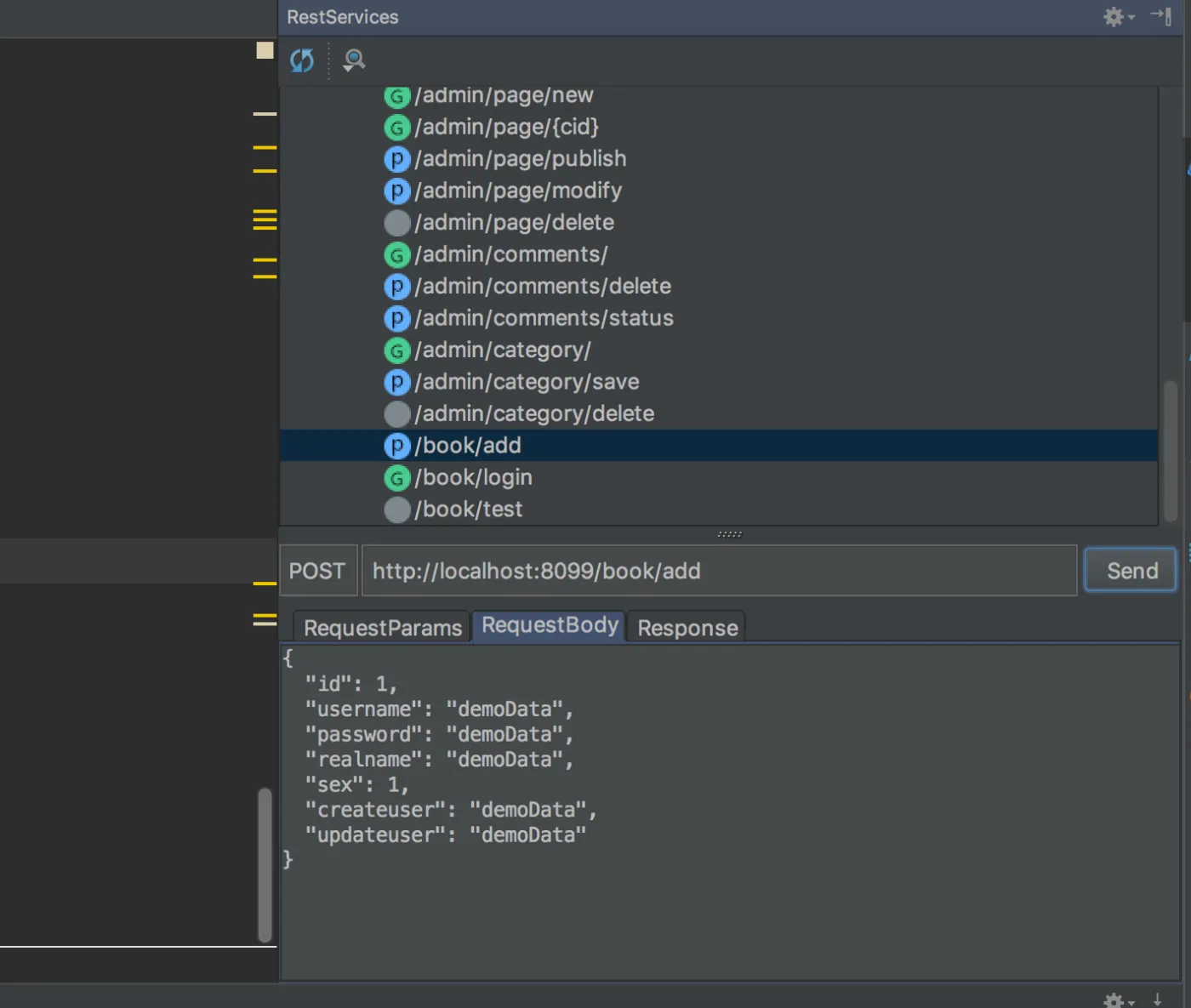1191x1008 pixels.
Task: Click POST icon of /admin/page/publish
Action: pos(397,159)
